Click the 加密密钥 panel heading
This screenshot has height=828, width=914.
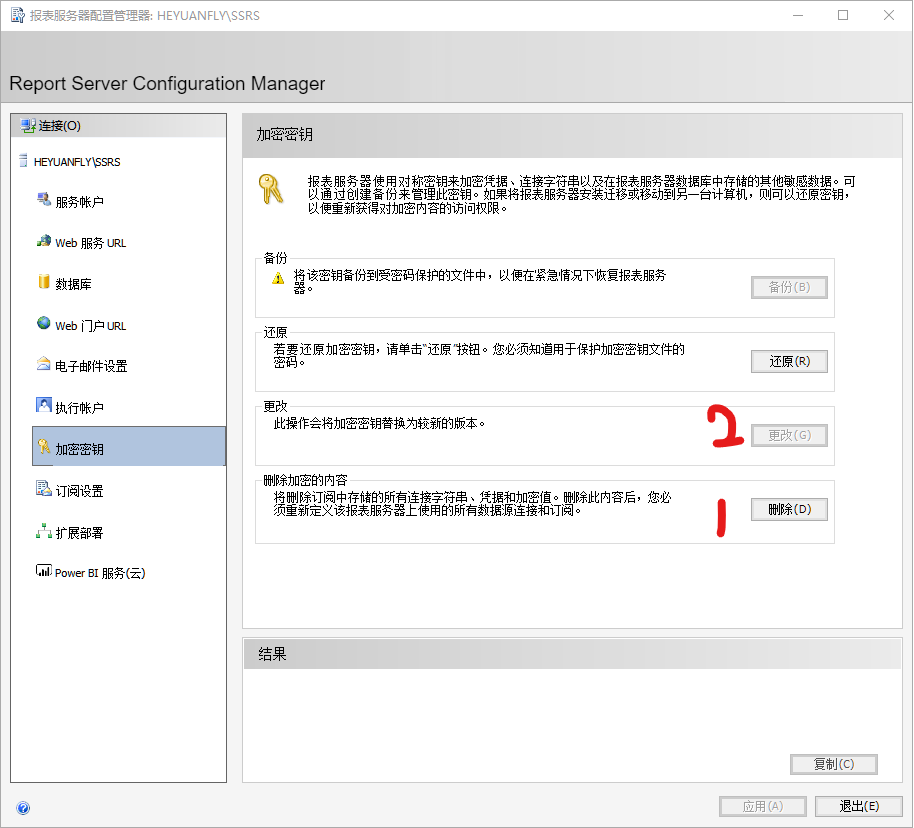coord(284,135)
